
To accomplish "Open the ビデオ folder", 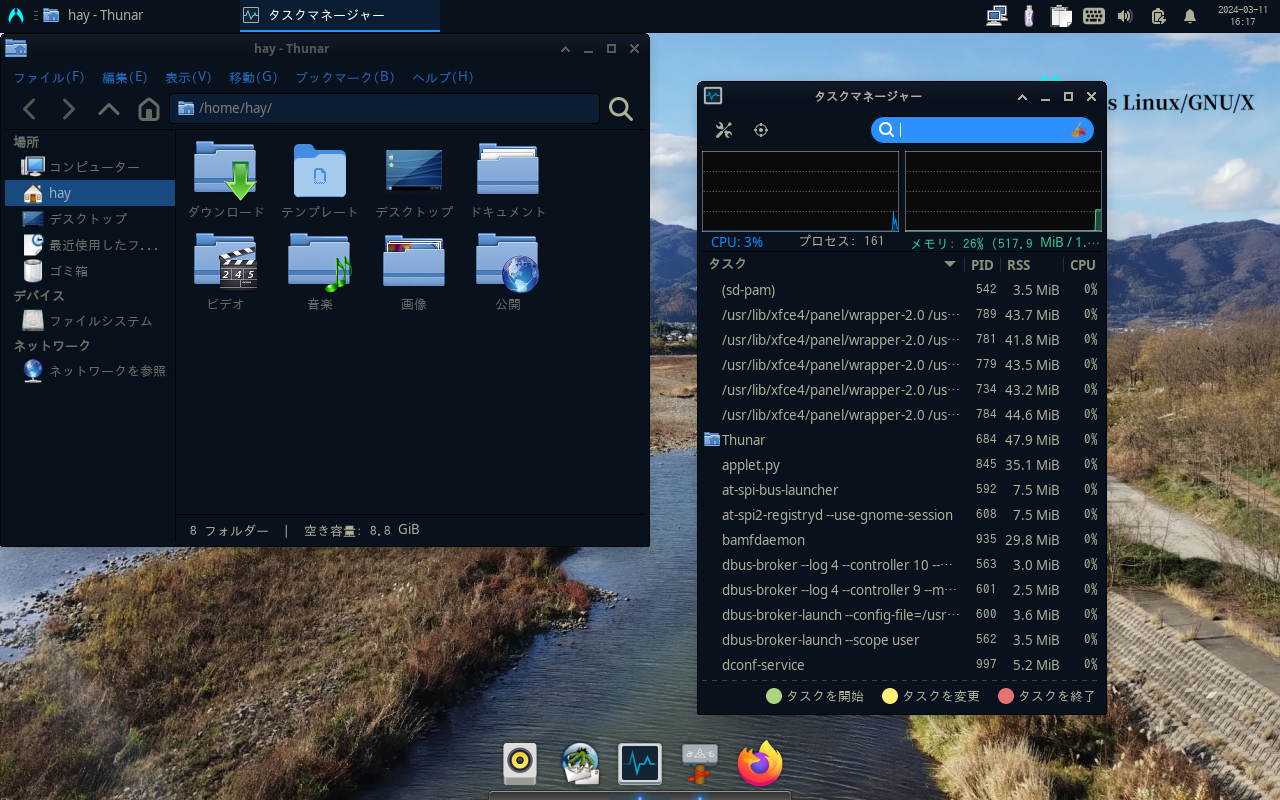I will coord(226,272).
